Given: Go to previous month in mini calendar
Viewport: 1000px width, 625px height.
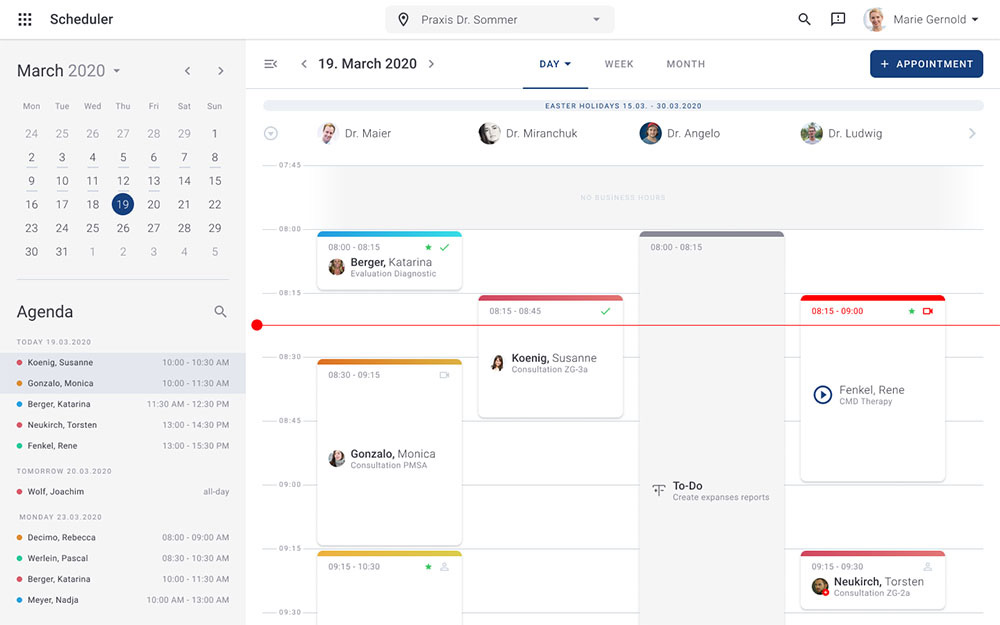Looking at the screenshot, I should (x=187, y=71).
